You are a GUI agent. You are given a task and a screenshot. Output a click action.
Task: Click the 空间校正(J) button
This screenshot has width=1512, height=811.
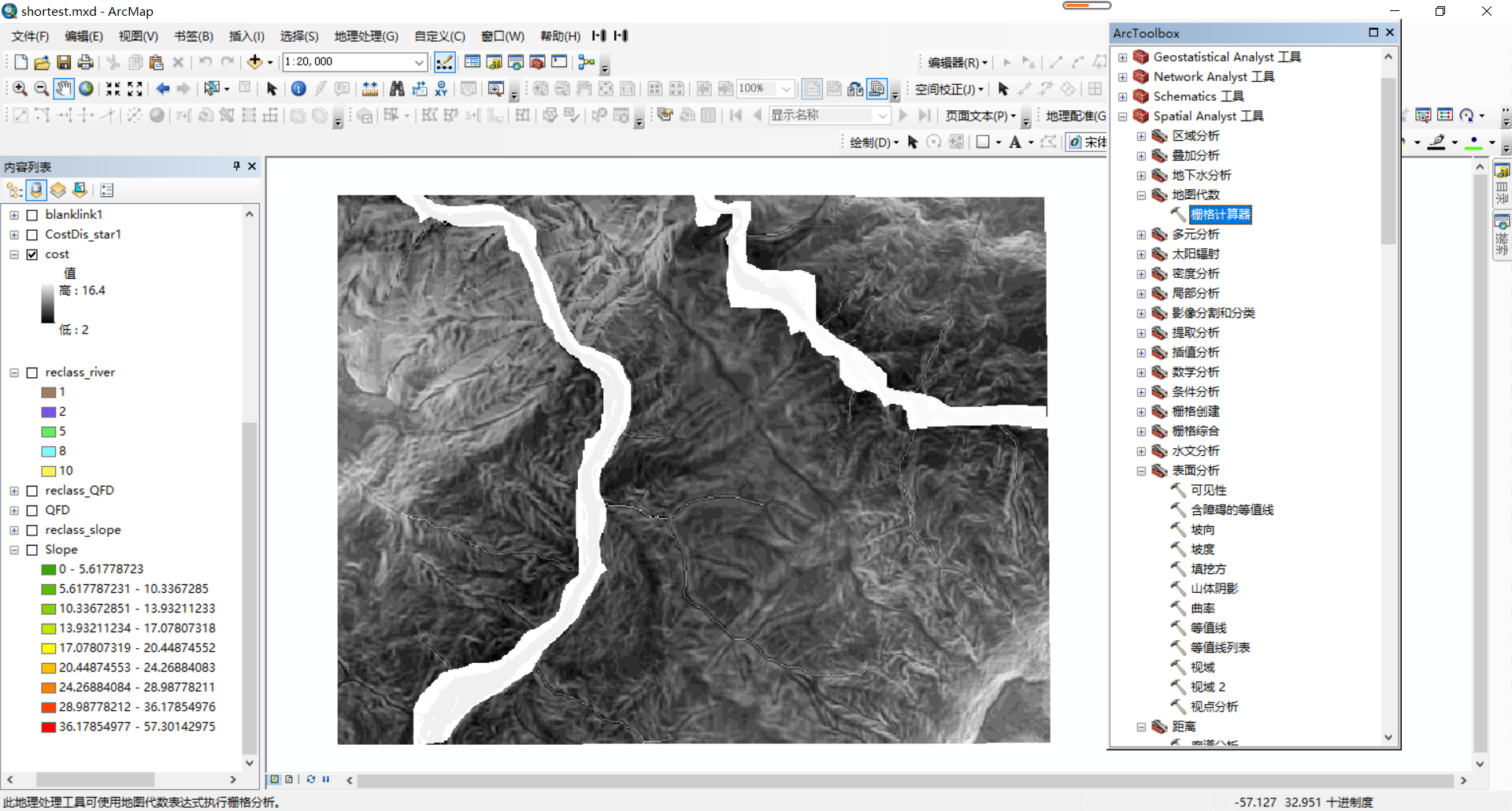pos(947,88)
